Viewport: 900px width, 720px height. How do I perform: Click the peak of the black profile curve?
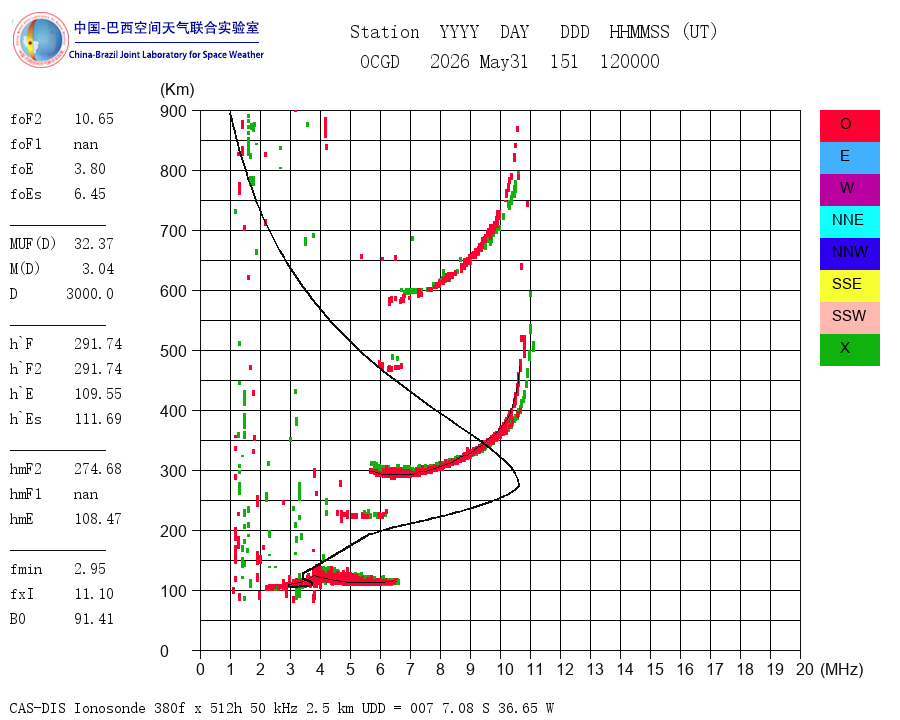(519, 485)
